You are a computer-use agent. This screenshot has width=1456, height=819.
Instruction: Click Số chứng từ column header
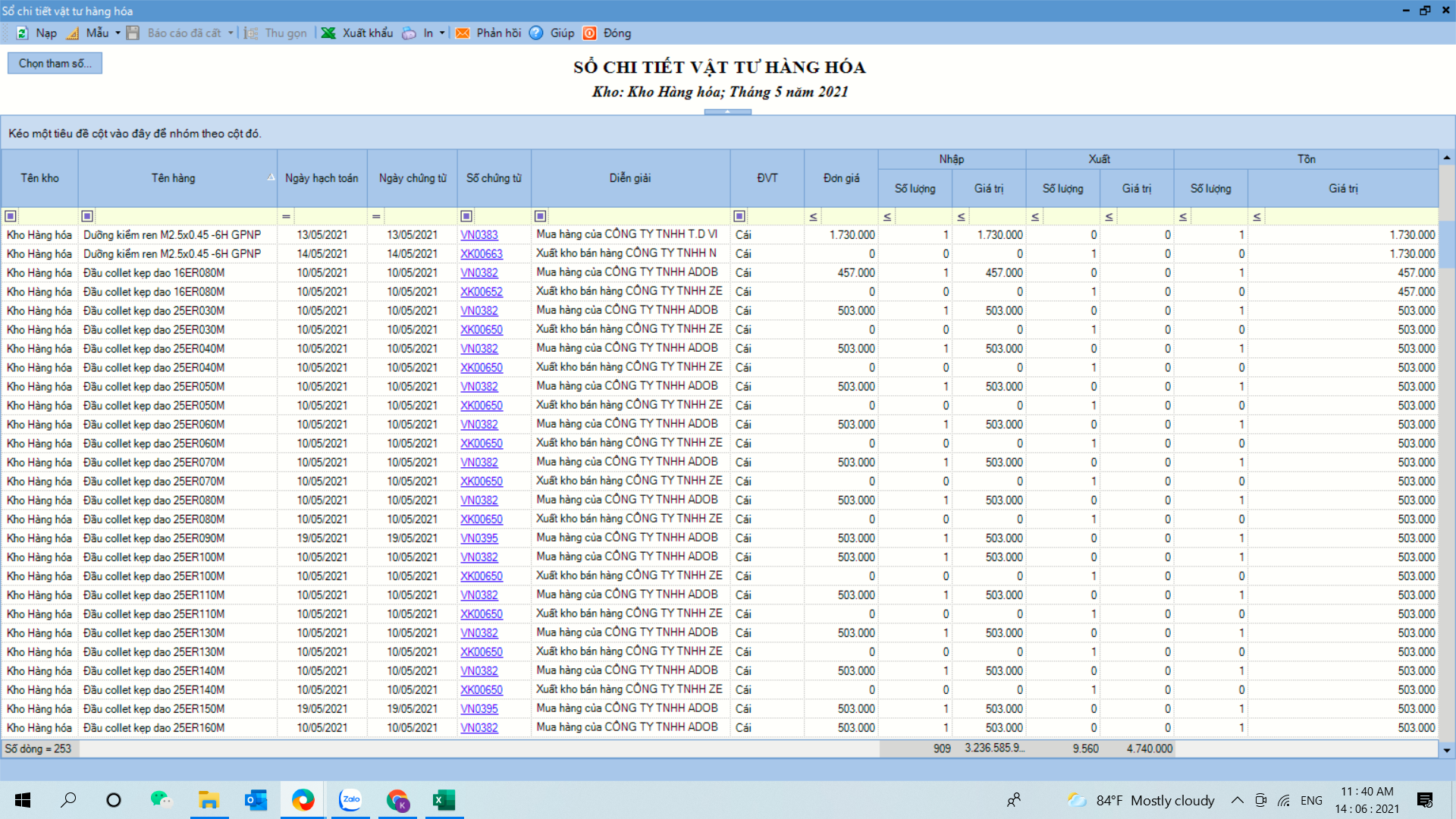[494, 178]
